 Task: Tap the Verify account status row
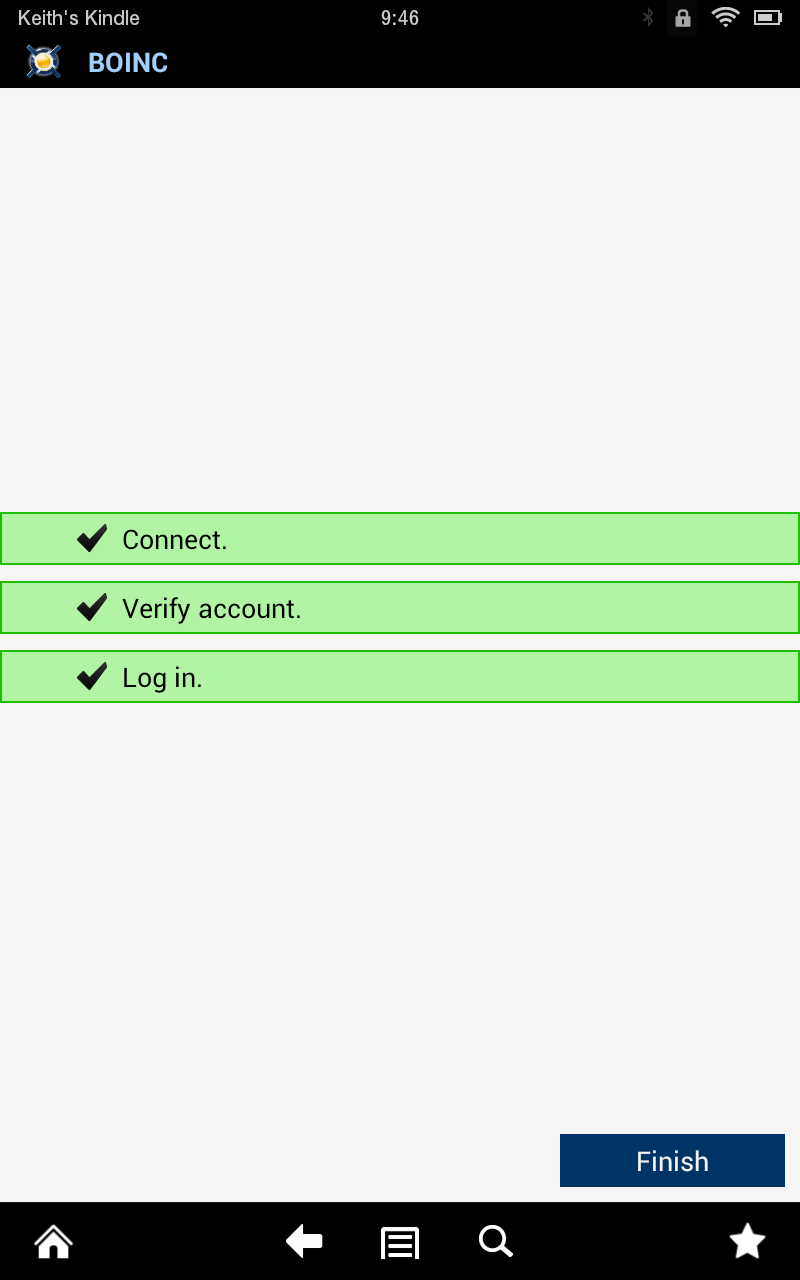[400, 607]
